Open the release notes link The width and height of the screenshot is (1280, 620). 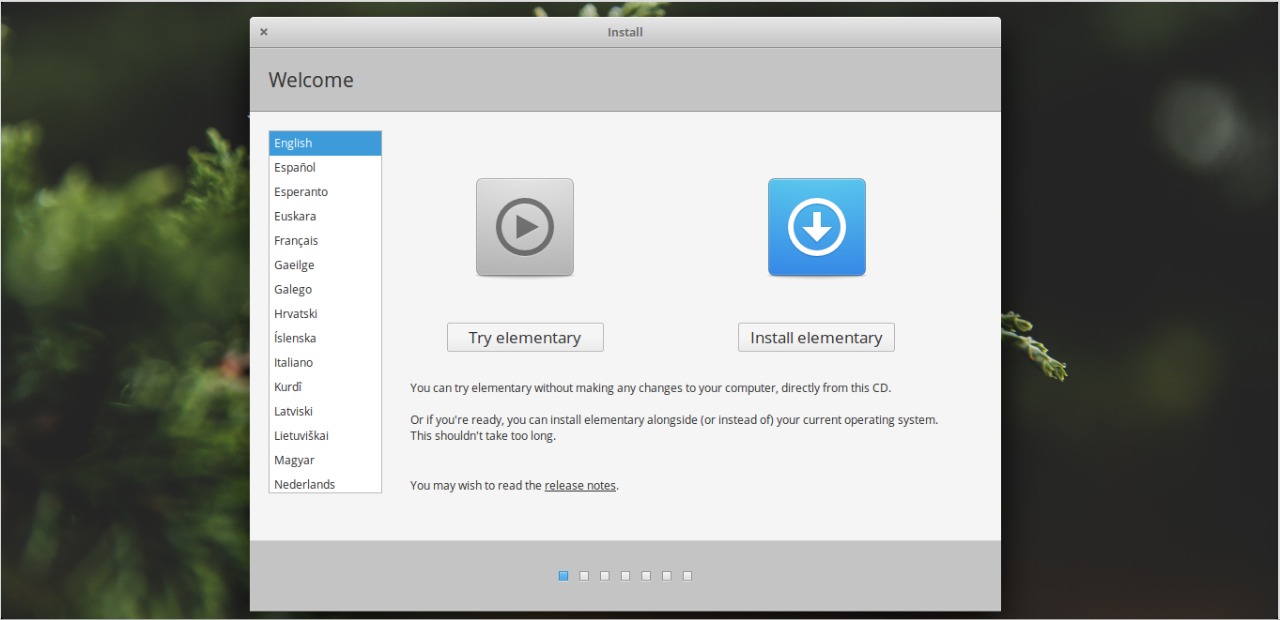click(579, 485)
